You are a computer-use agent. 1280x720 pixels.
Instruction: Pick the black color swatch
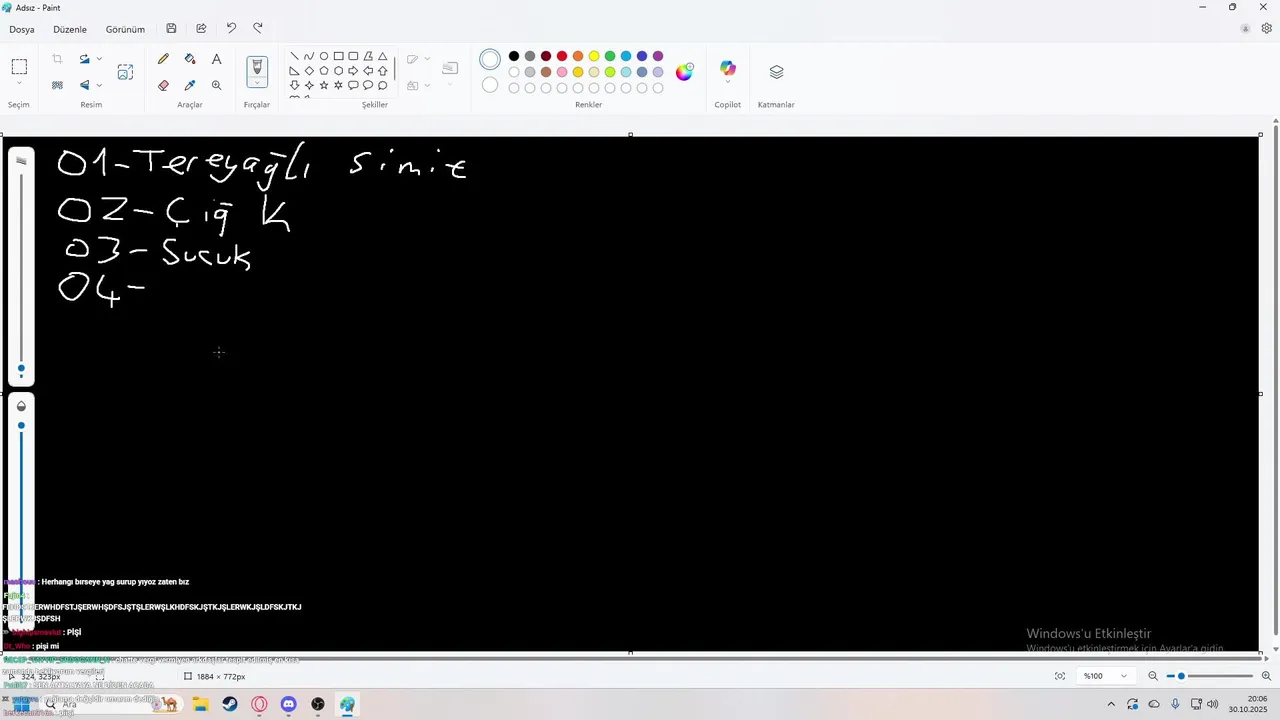click(514, 56)
